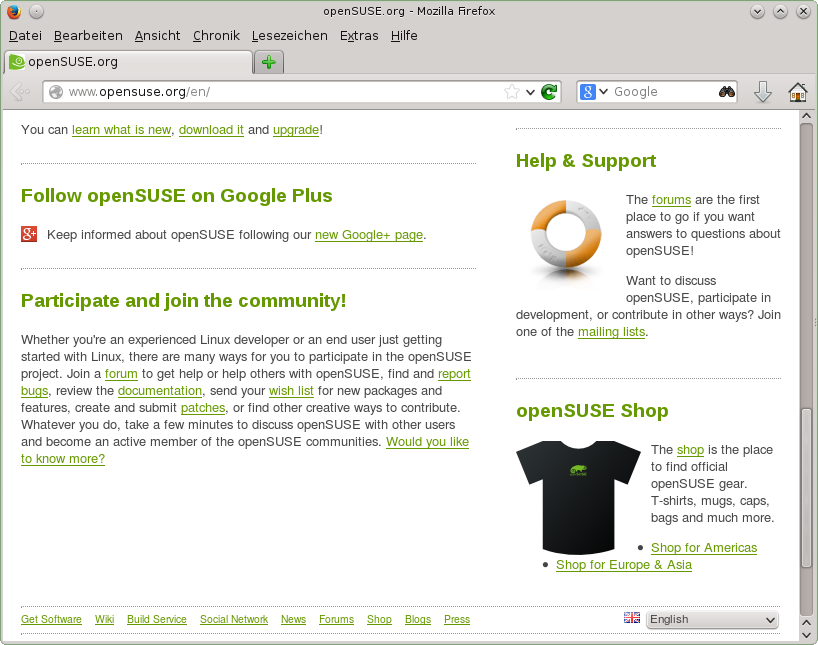Image resolution: width=818 pixels, height=645 pixels.
Task: Open the 'Shop for Europe & Asia' link
Action: [x=623, y=565]
